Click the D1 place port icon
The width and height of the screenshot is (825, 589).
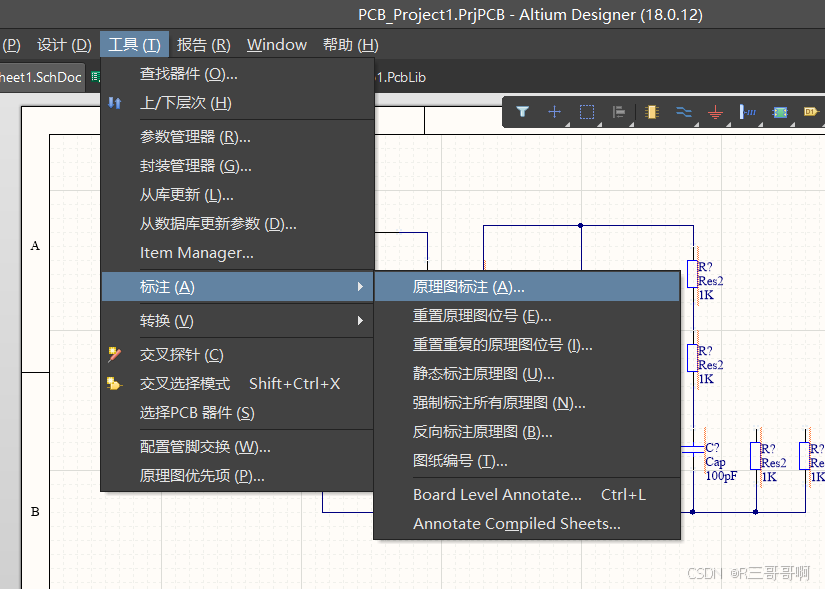click(811, 112)
